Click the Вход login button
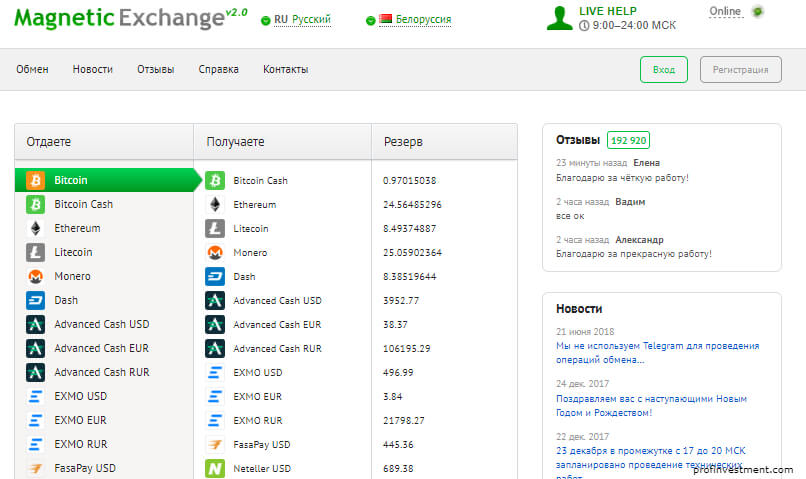806x479 pixels. tap(664, 69)
